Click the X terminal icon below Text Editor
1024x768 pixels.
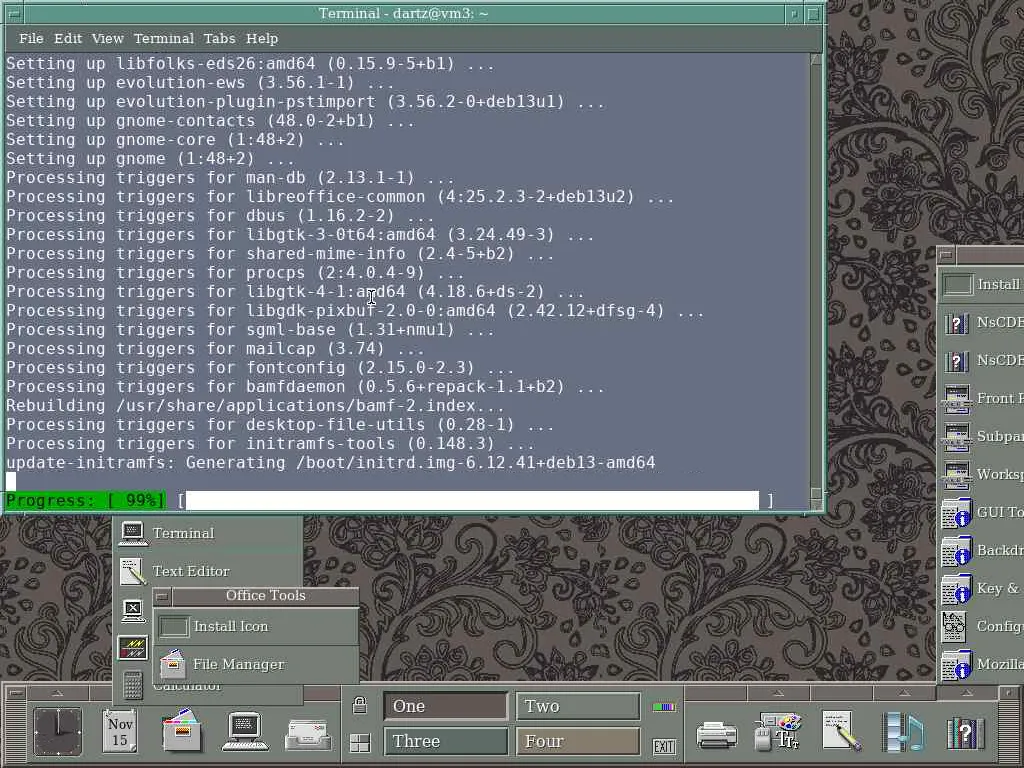[133, 610]
